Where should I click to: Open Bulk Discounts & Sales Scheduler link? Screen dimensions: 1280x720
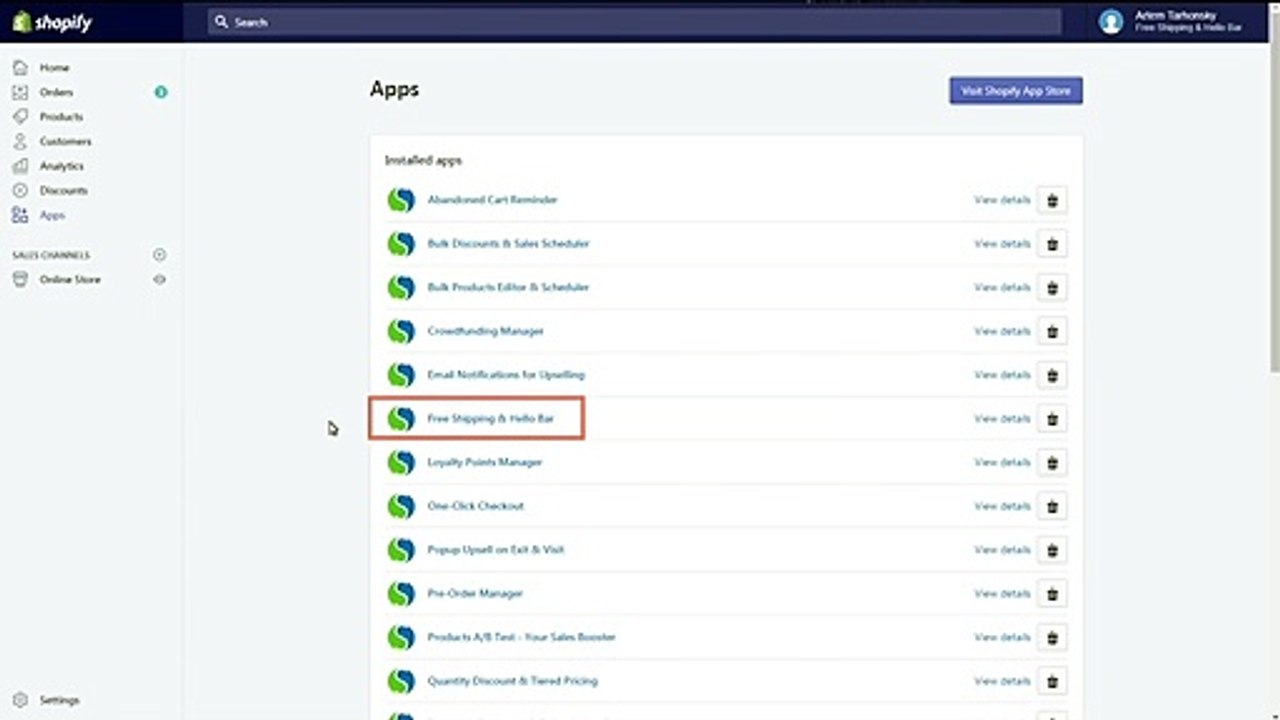click(508, 244)
